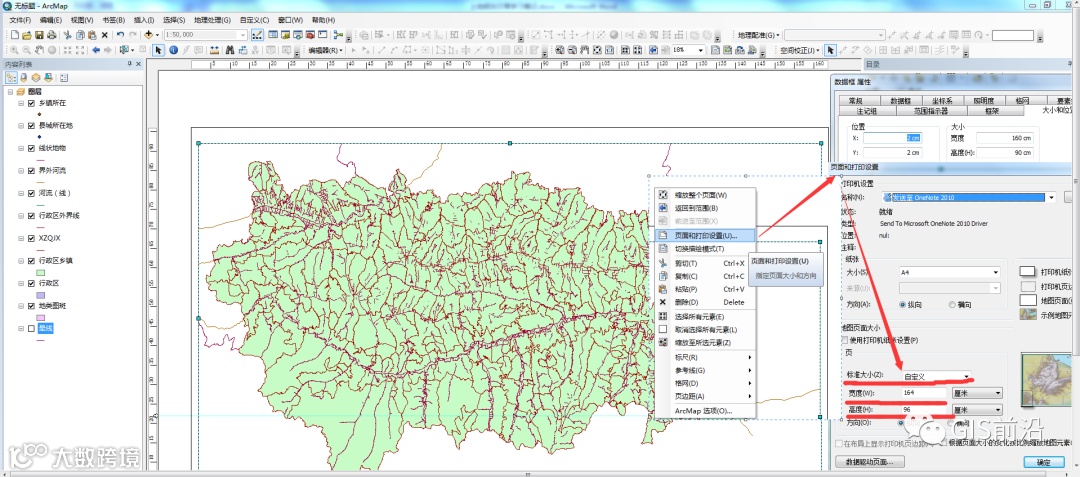Click the Undo arrow icon

click(121, 34)
